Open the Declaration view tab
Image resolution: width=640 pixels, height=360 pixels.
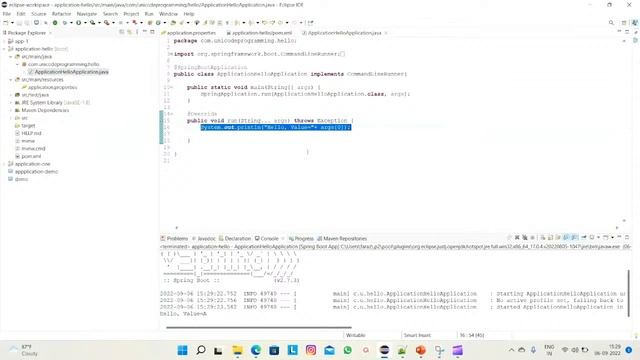coord(235,238)
